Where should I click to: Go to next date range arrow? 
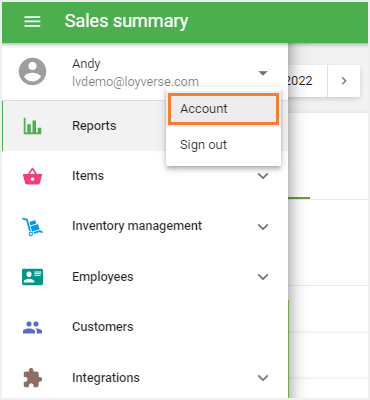pos(344,81)
